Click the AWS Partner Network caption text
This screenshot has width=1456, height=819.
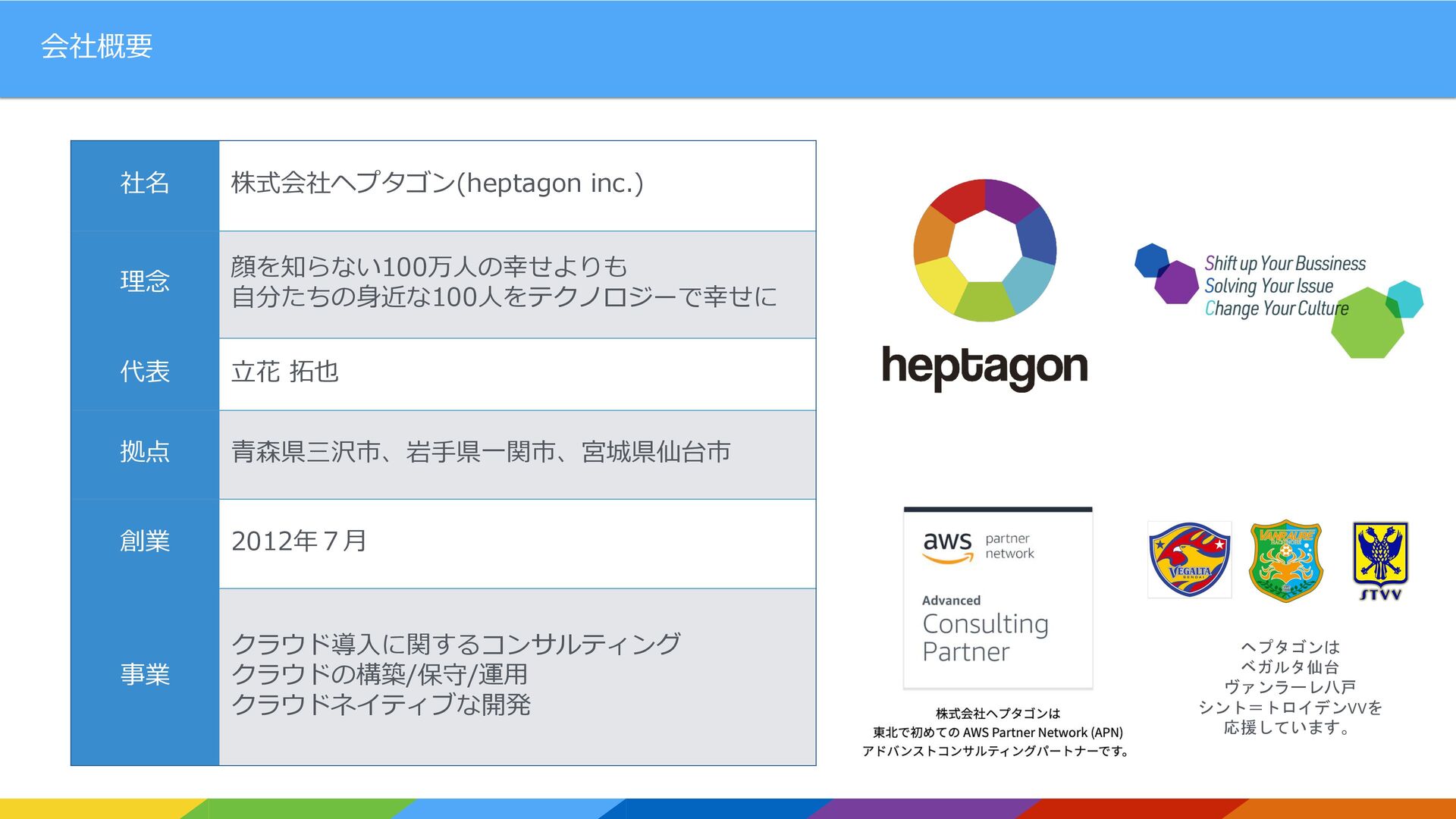[x=997, y=733]
